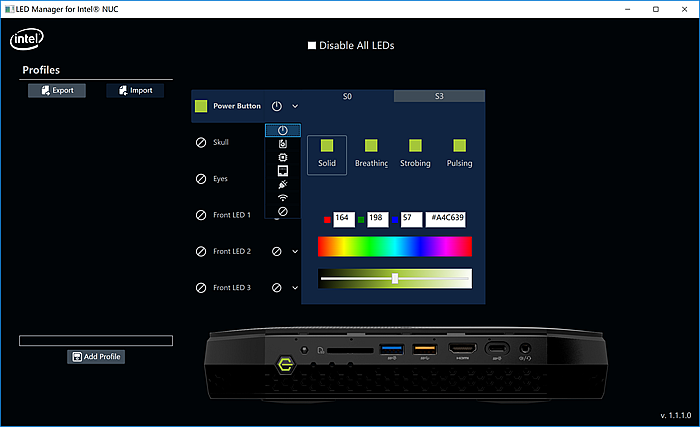Click the disabled icon next to Skull
This screenshot has width=700, height=427.
click(x=201, y=142)
